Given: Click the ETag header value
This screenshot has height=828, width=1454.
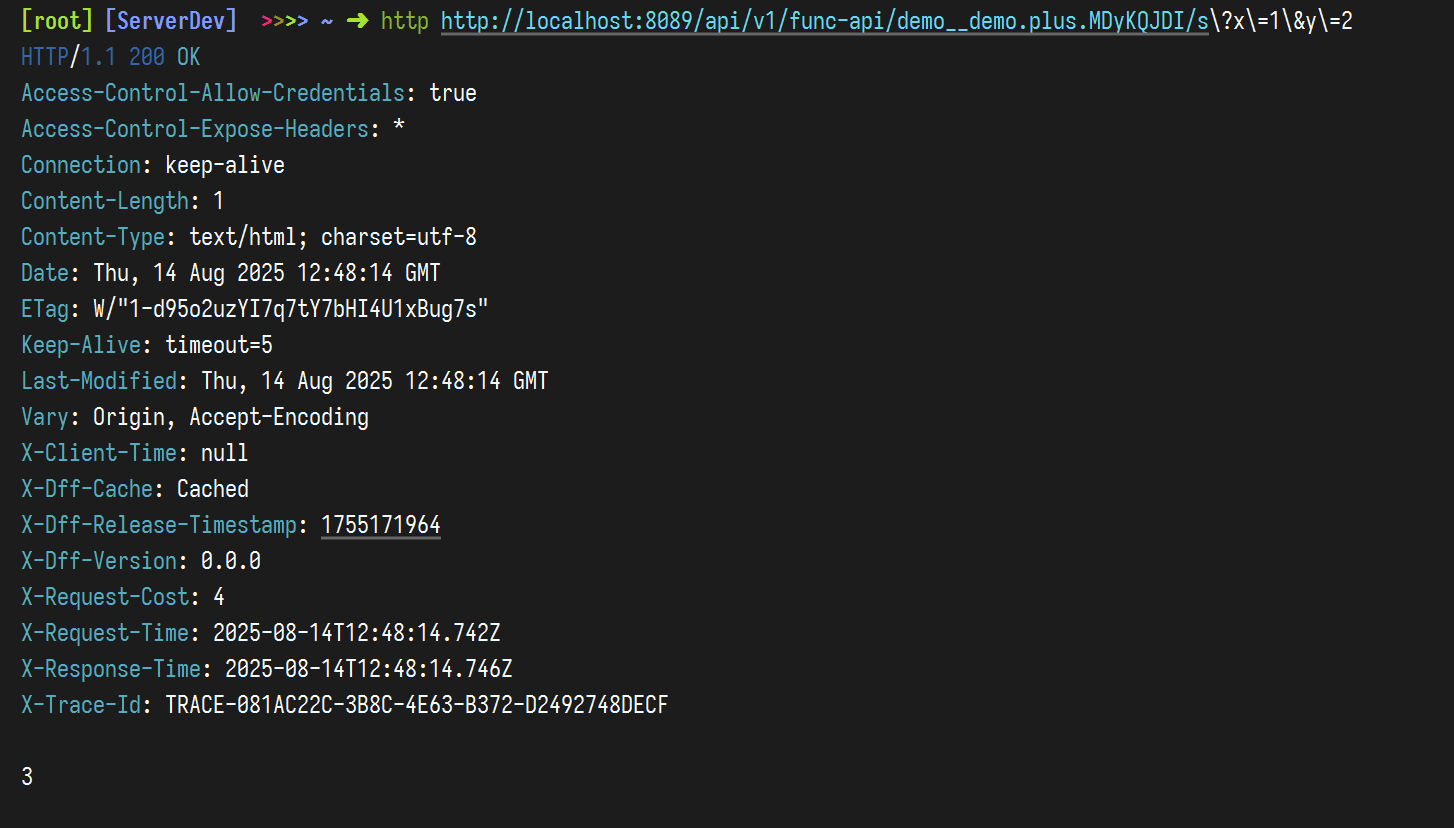Looking at the screenshot, I should tap(291, 309).
